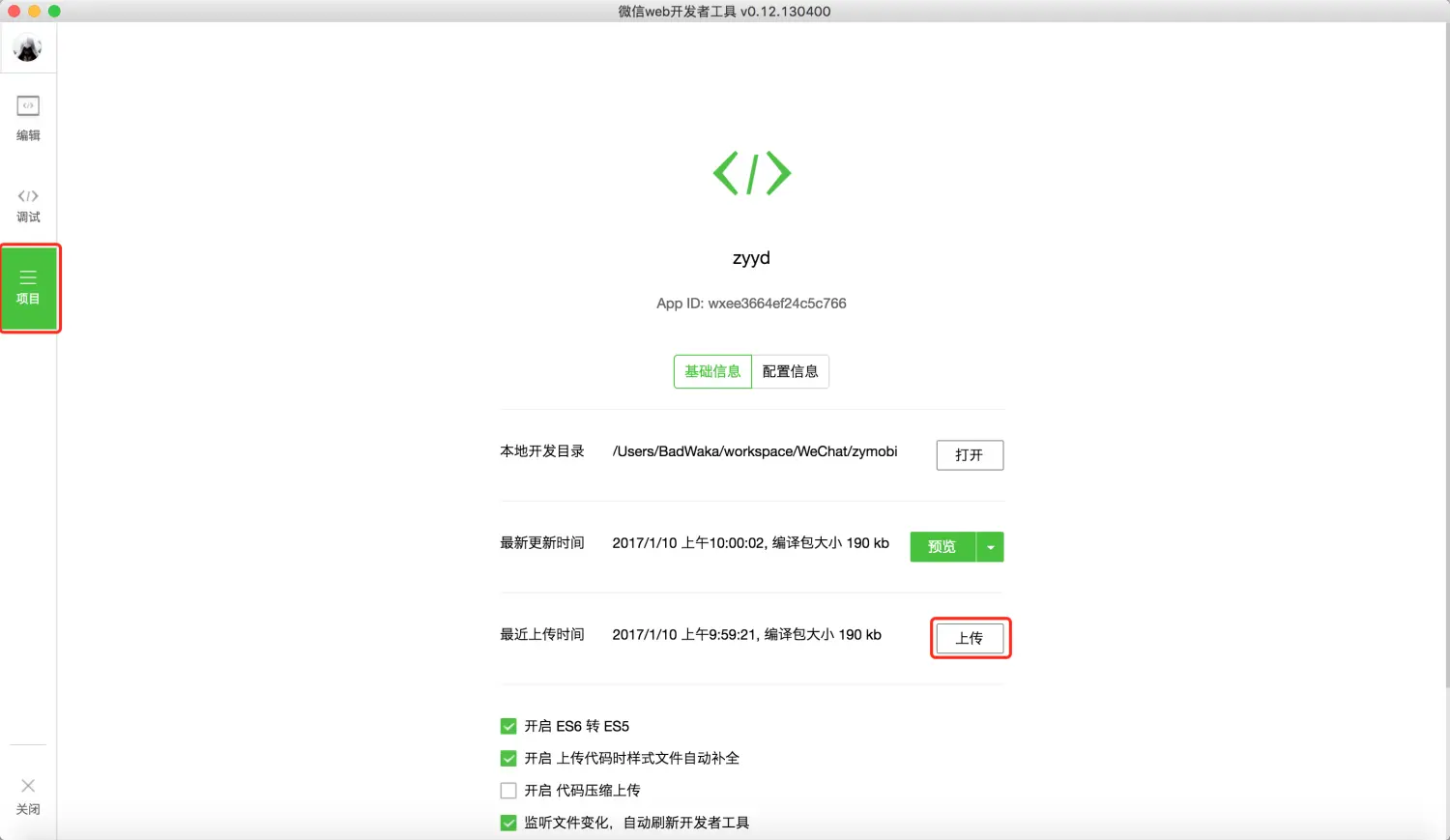Screen dimensions: 1450x840
Task: Click the 打开 button for the local directory
Action: [970, 455]
